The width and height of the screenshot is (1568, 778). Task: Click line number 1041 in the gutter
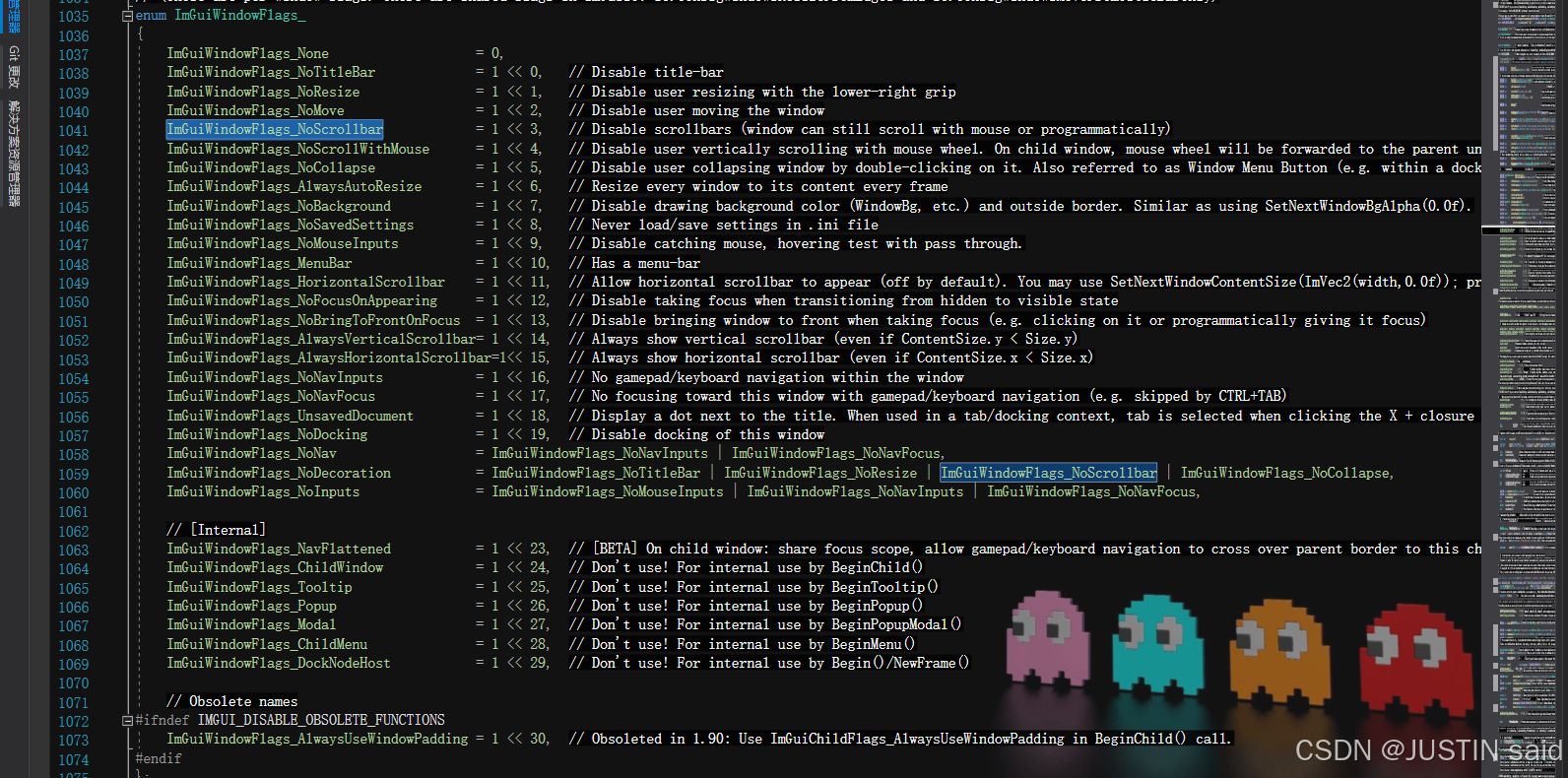pyautogui.click(x=73, y=131)
